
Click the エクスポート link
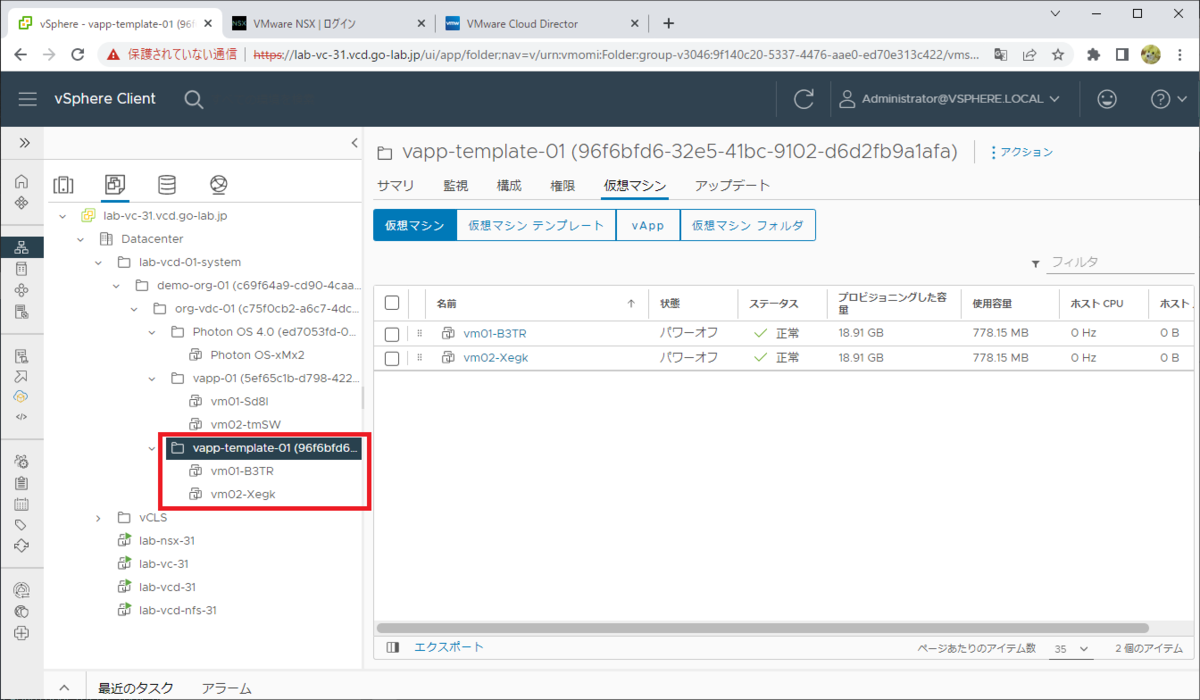point(449,647)
